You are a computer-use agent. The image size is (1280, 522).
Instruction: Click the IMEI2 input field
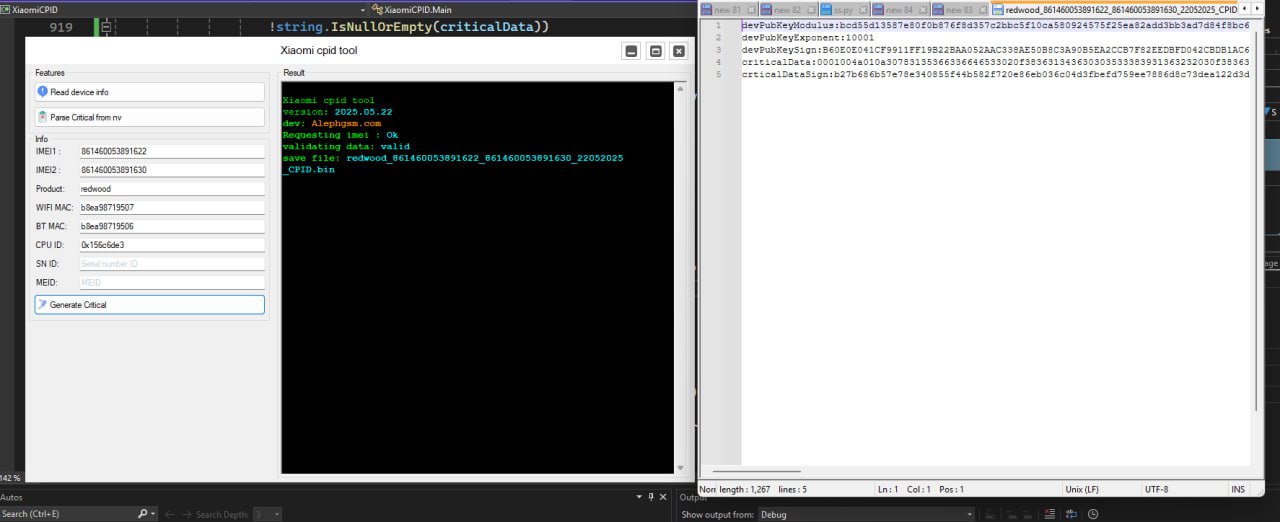point(171,170)
